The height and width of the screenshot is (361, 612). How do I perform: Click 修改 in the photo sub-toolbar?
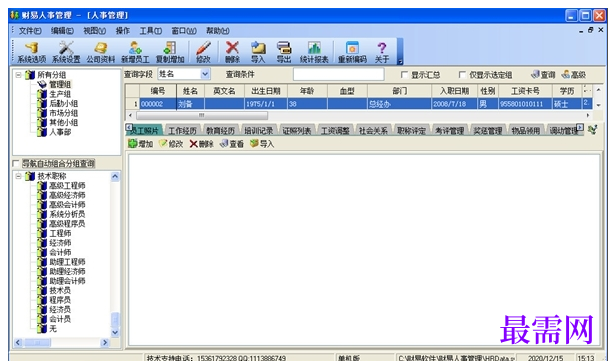[x=171, y=144]
